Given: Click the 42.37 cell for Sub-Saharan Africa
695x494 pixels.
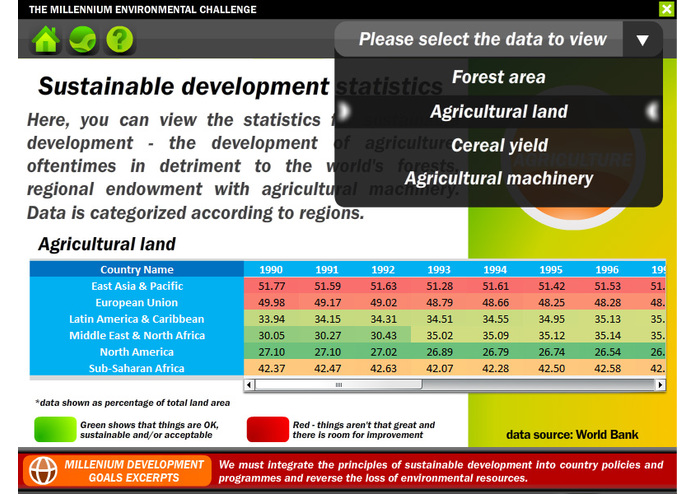Looking at the screenshot, I should click(272, 368).
